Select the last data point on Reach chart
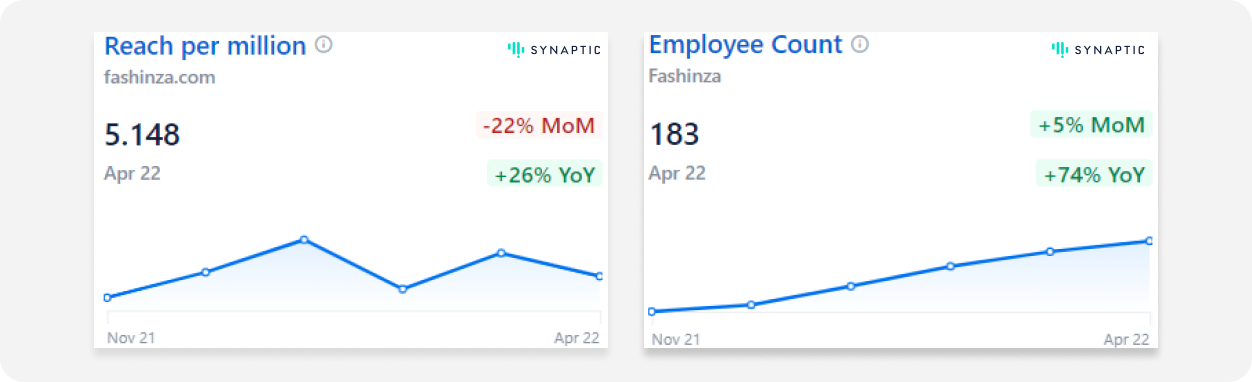This screenshot has height=382, width=1252. (599, 276)
